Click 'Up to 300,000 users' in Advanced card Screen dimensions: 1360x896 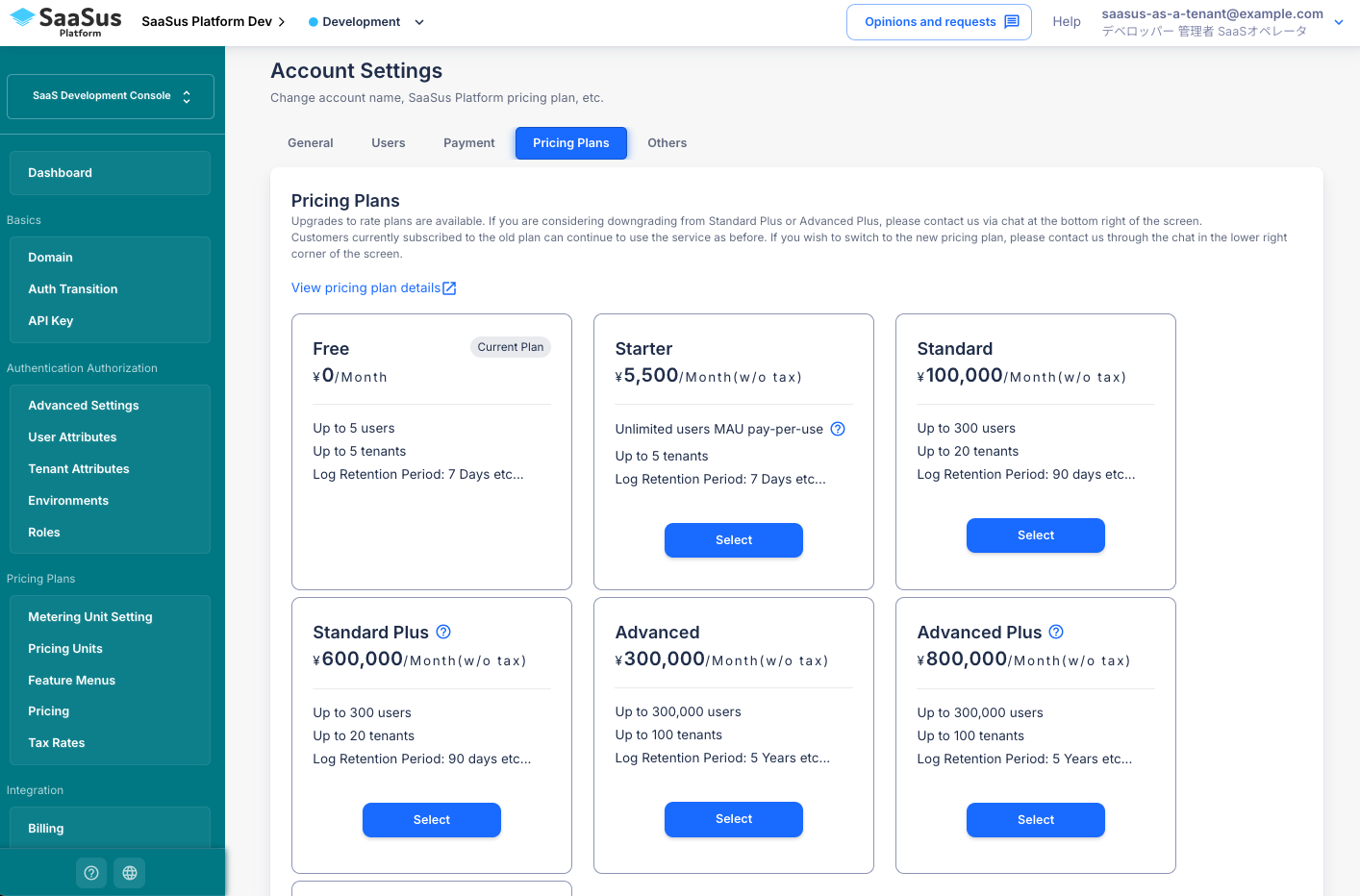click(x=678, y=712)
